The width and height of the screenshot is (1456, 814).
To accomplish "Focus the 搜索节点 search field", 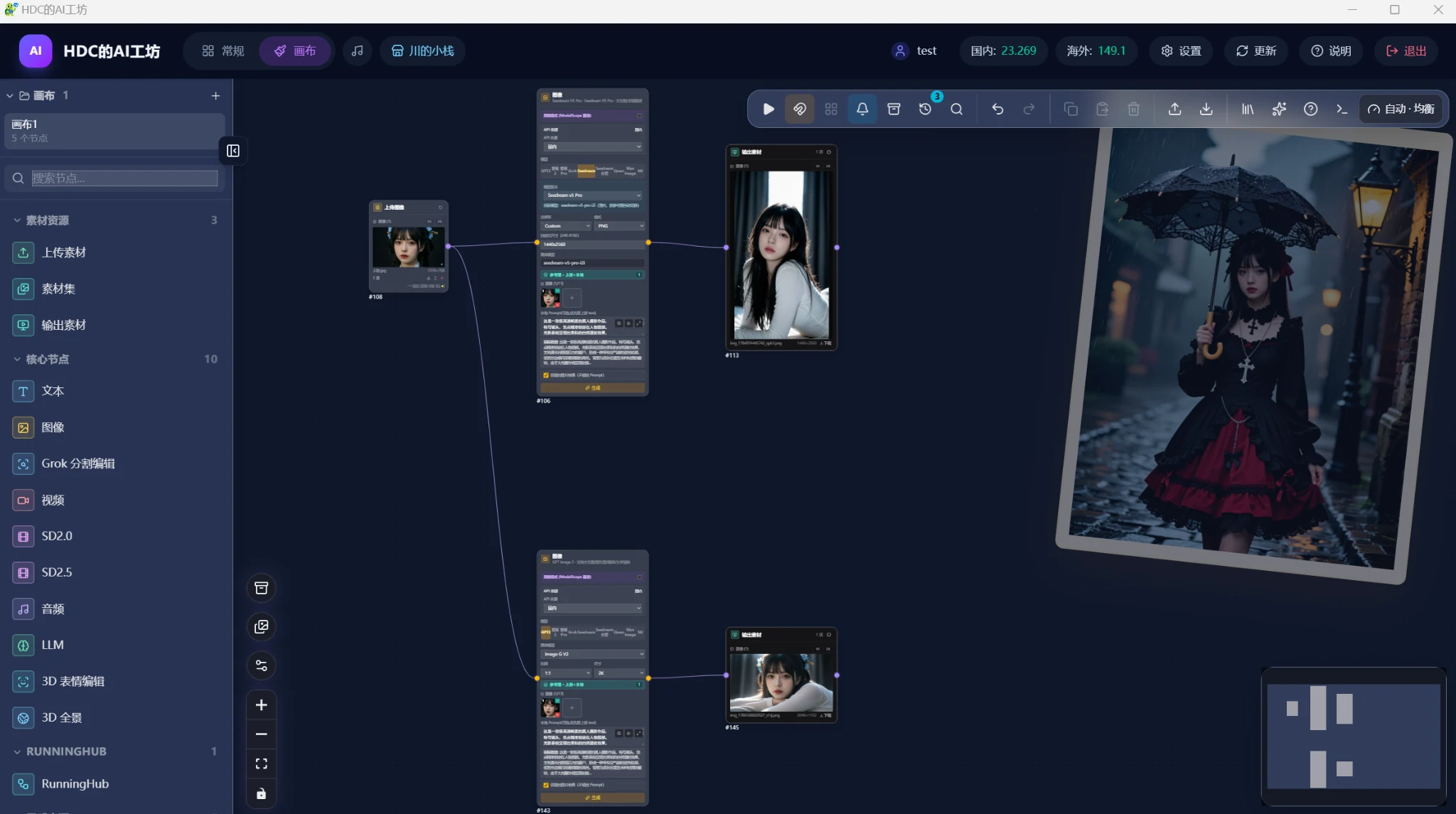I will (124, 178).
